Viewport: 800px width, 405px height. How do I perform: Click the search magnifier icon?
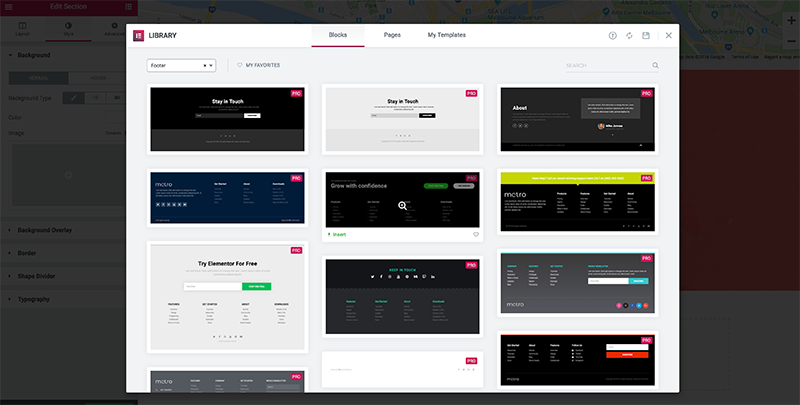click(x=656, y=66)
